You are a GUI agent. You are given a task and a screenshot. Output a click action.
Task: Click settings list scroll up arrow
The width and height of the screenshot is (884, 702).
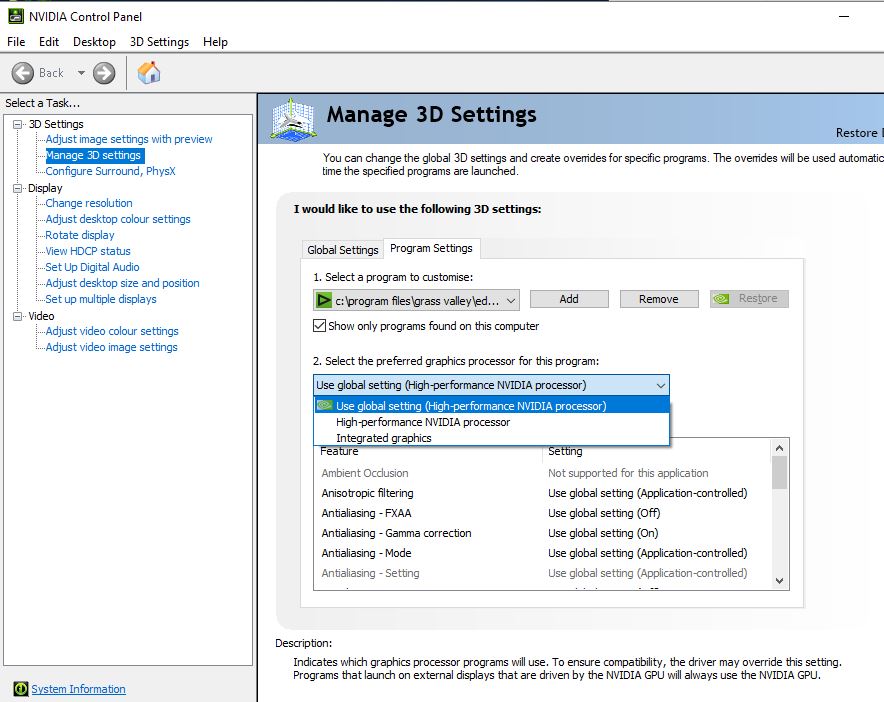click(780, 448)
